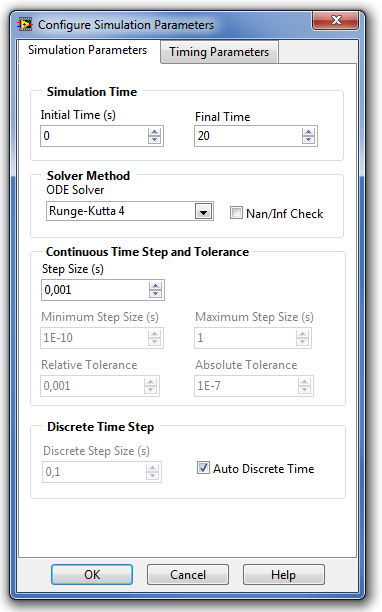Open the ODE Solver dropdown arrow
The image size is (382, 612).
(203, 212)
